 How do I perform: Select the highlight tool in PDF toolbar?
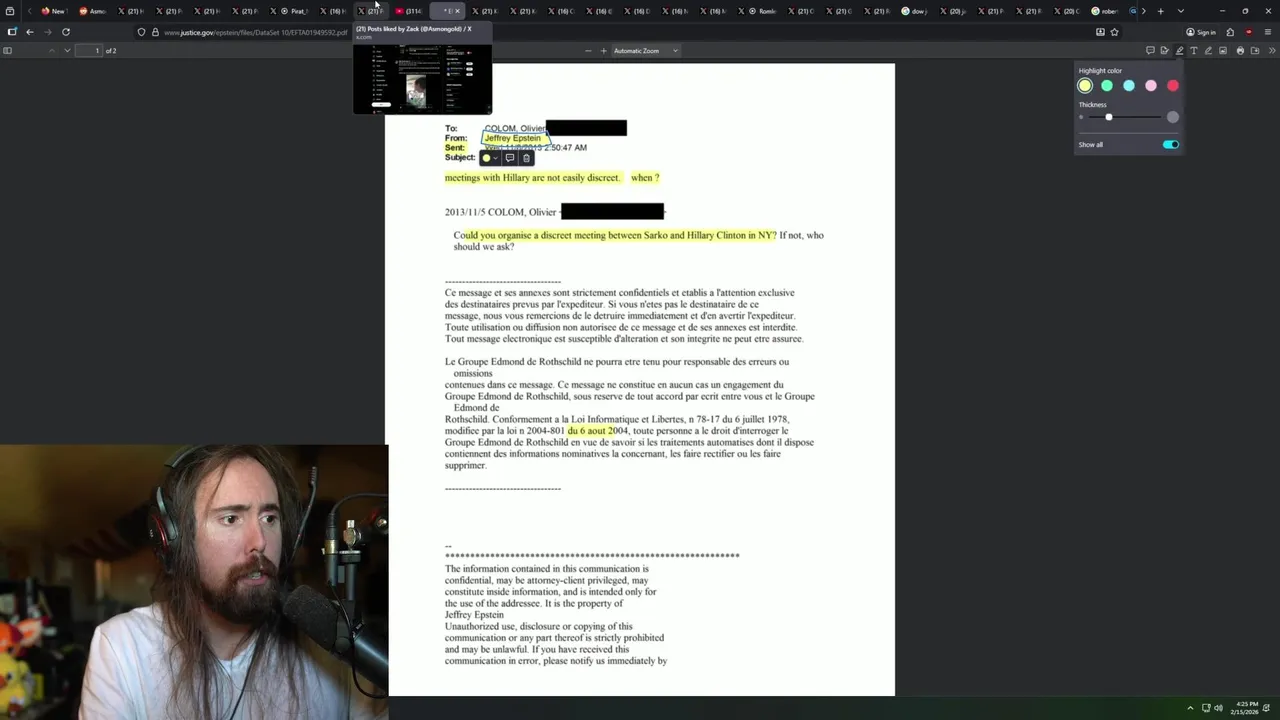click(x=1179, y=50)
